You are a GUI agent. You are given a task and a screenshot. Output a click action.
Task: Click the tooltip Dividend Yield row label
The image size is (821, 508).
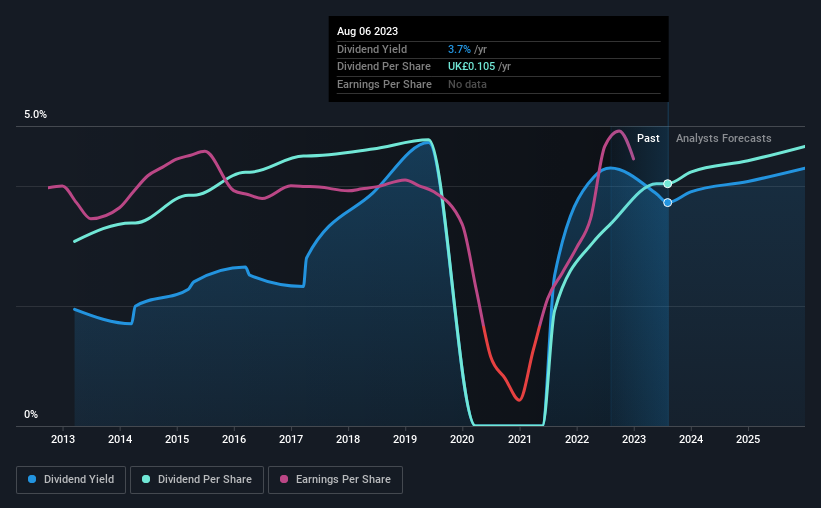[x=372, y=49]
